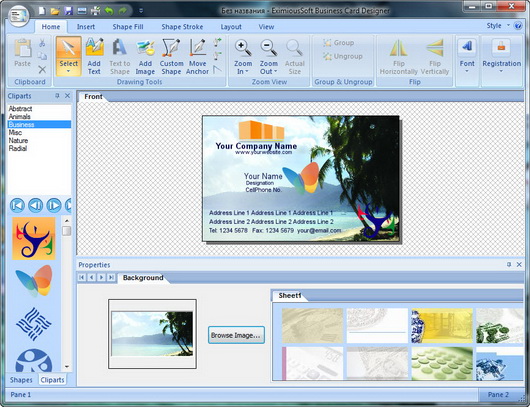Switch to the Shapes panel tab
Viewport: 530px width, 407px height.
click(x=21, y=380)
